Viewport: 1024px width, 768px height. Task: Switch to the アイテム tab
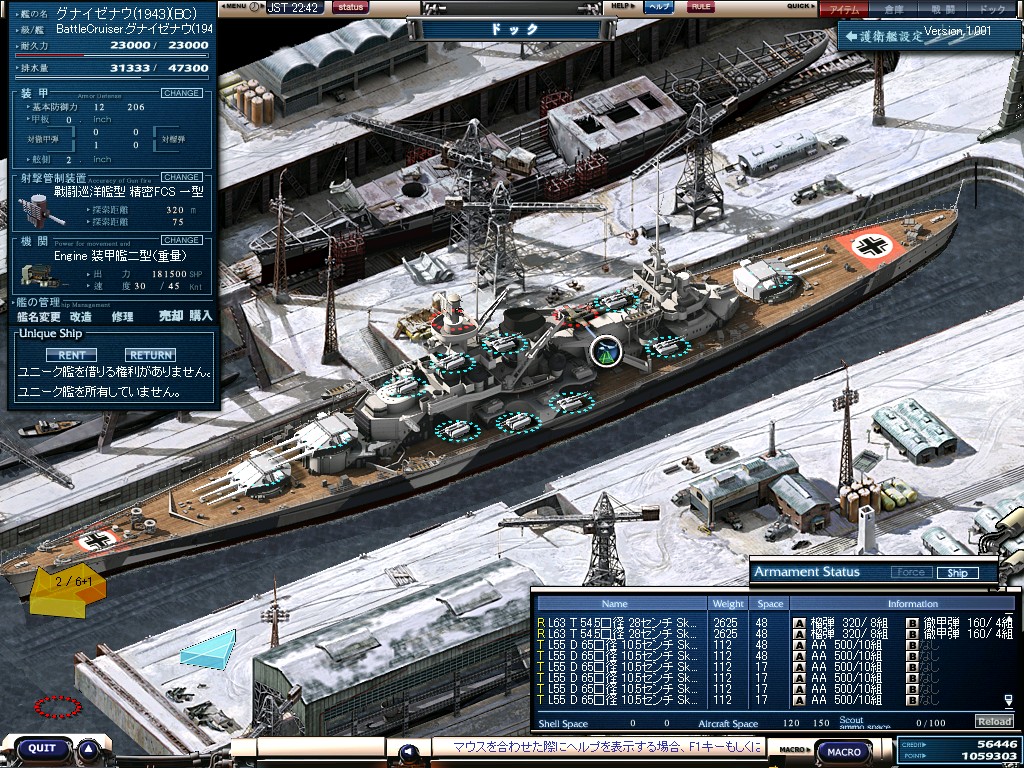coord(844,9)
